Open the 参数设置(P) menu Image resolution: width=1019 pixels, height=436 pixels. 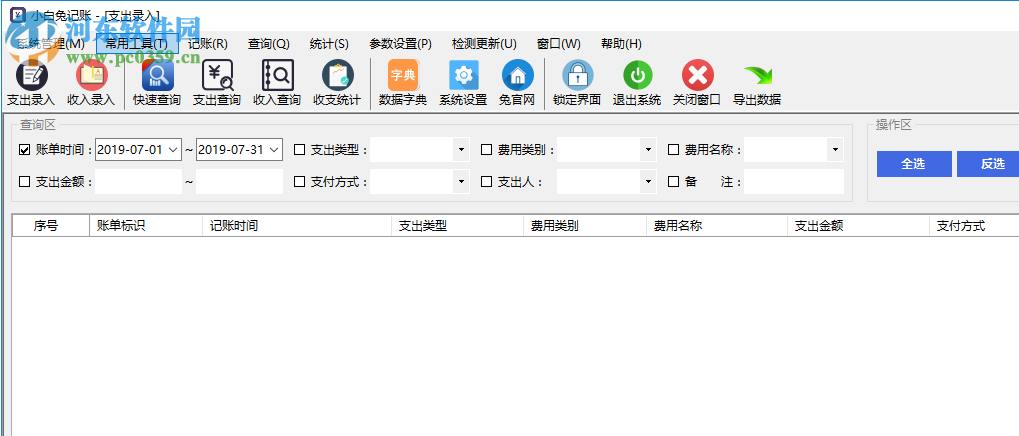(400, 44)
